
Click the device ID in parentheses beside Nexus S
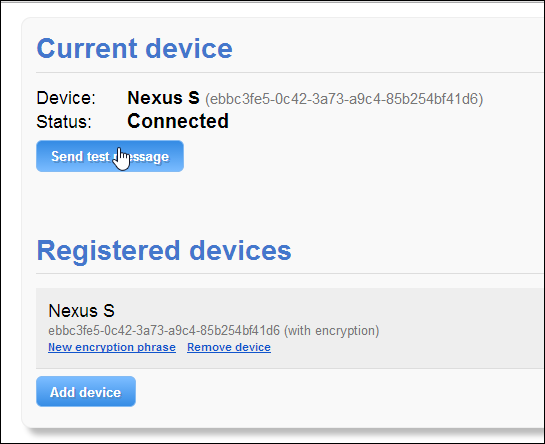(x=344, y=99)
